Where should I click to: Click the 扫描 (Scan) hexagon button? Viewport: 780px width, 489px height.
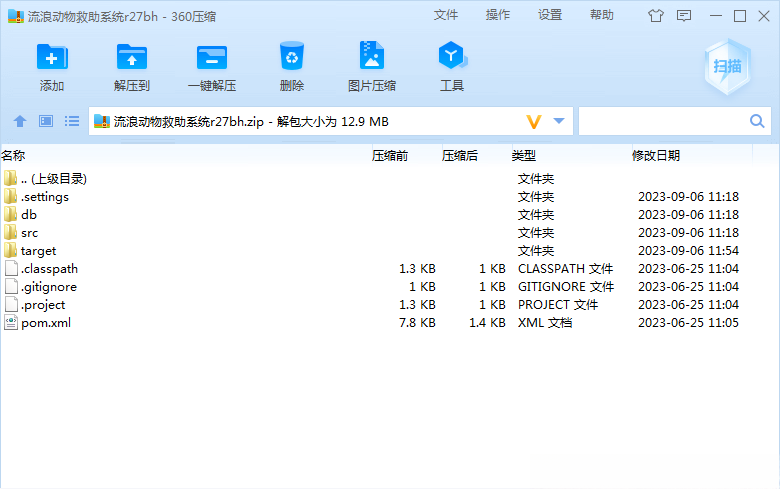(727, 66)
